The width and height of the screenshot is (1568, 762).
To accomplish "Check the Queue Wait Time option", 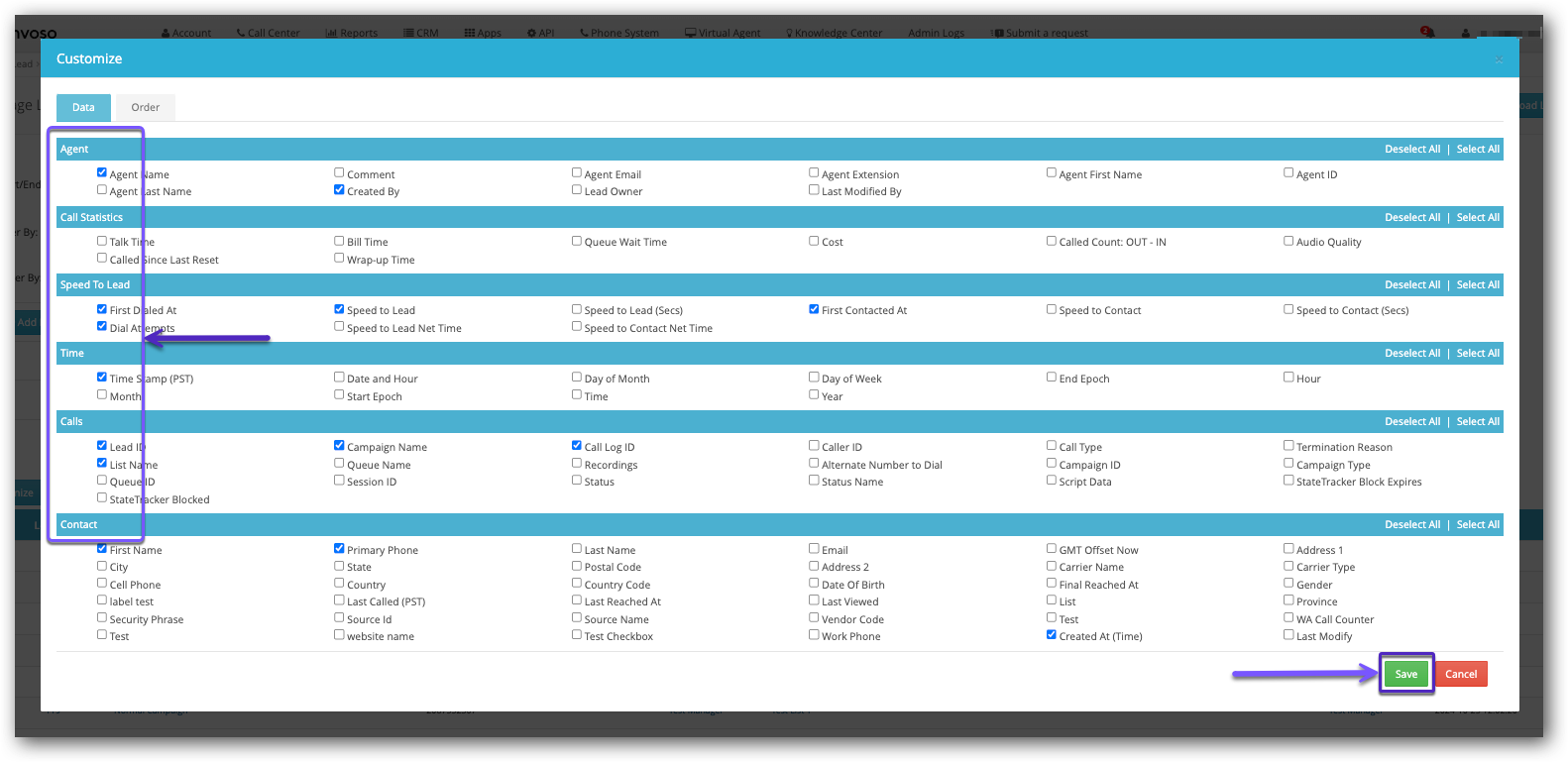I will [x=577, y=240].
